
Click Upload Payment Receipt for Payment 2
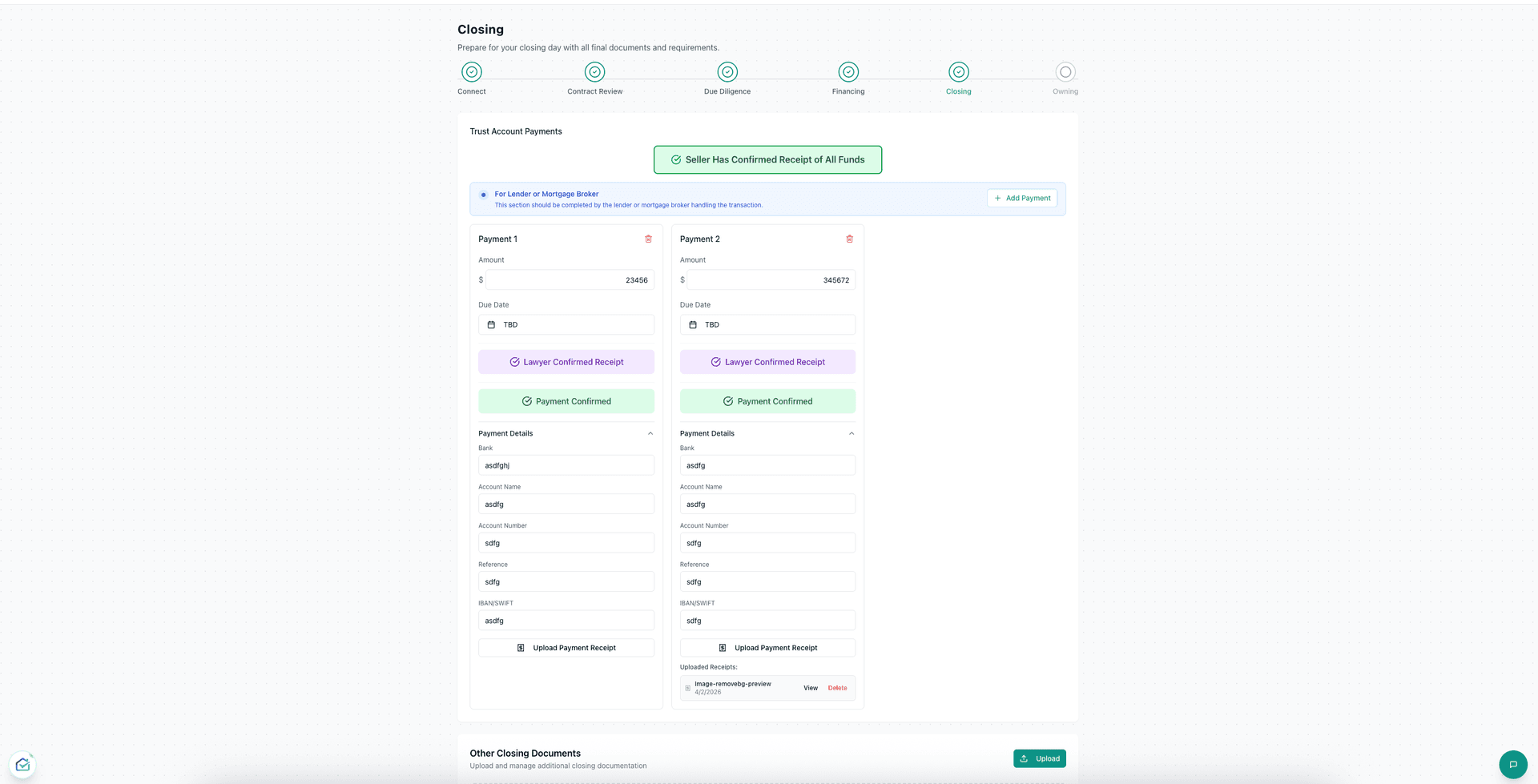pos(767,648)
